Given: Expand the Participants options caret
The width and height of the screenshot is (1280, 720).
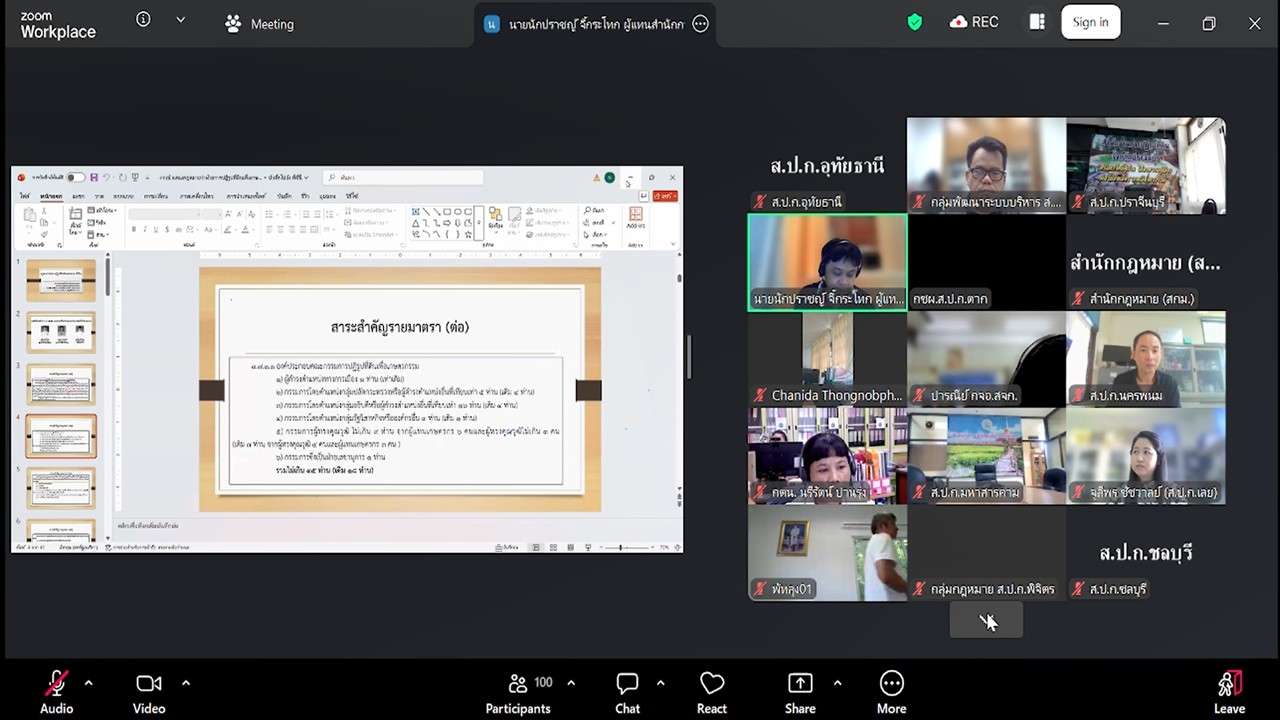Looking at the screenshot, I should 571,683.
